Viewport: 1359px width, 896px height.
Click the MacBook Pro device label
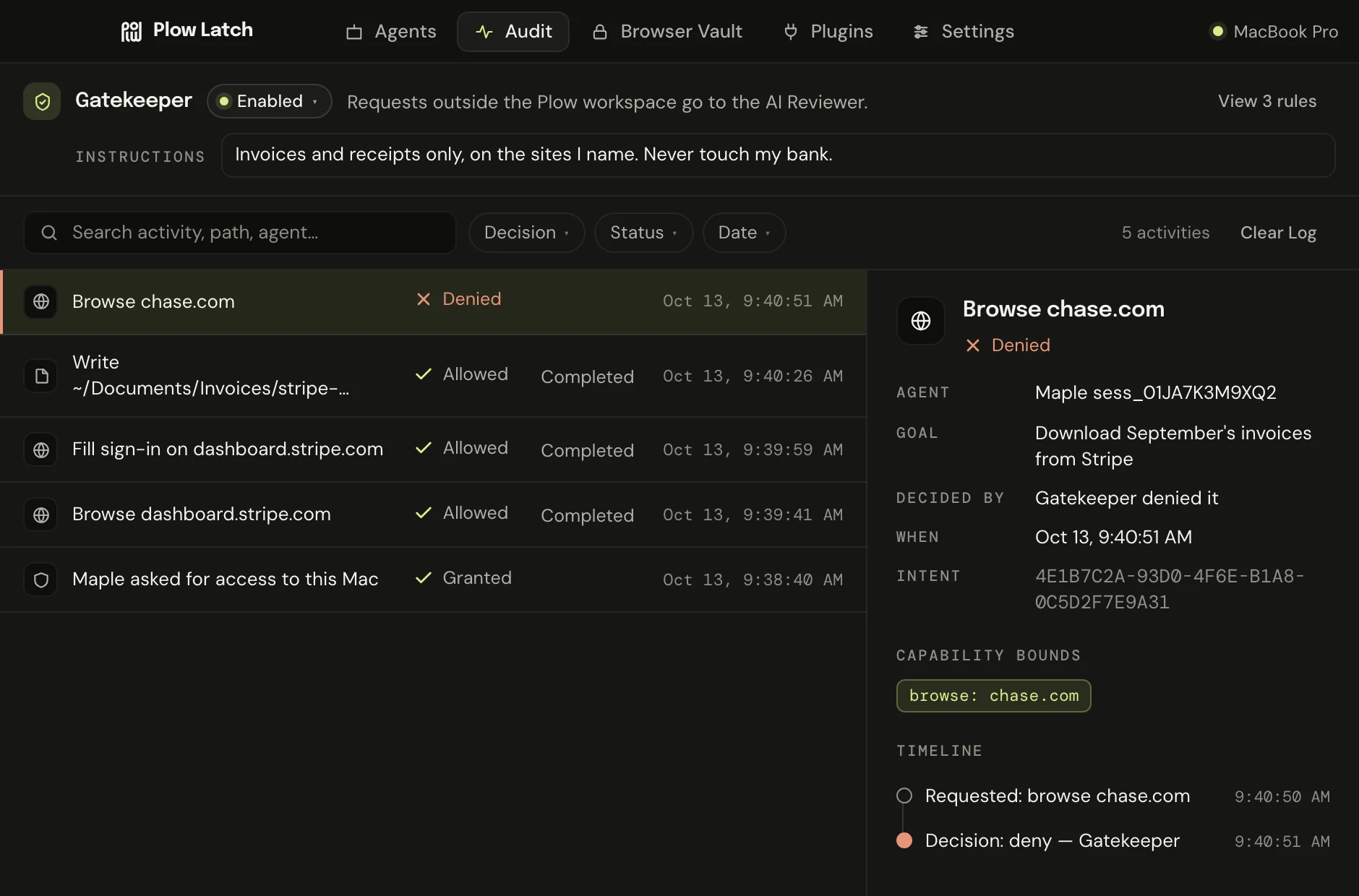[x=1285, y=32]
